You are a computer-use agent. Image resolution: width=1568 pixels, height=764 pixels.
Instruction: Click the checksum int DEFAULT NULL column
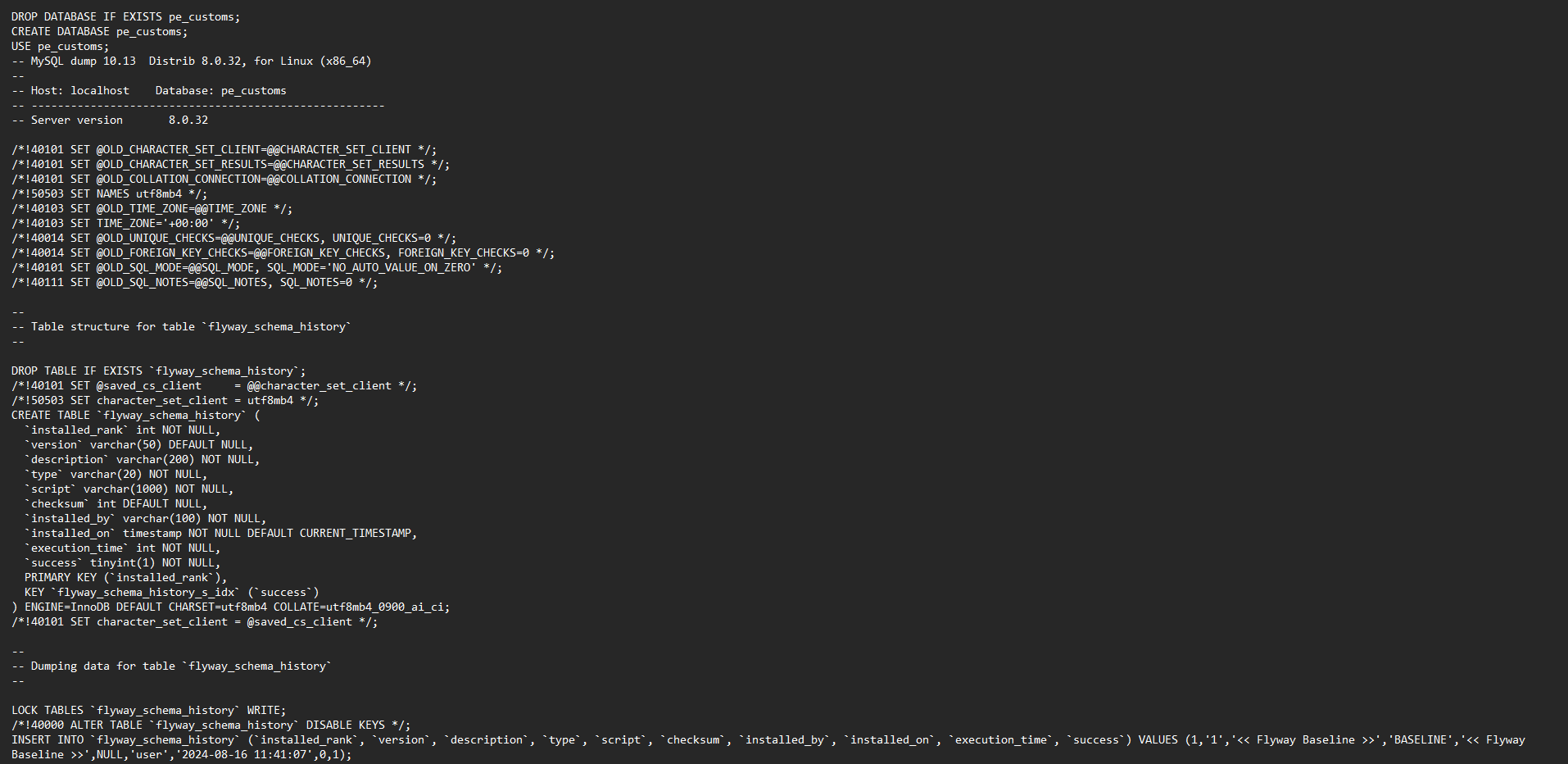pyautogui.click(x=116, y=503)
